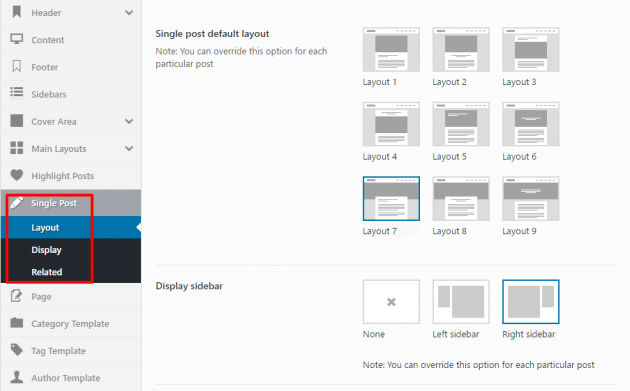The image size is (630, 391).
Task: Select the Layout 4 thumbnail
Action: point(391,124)
